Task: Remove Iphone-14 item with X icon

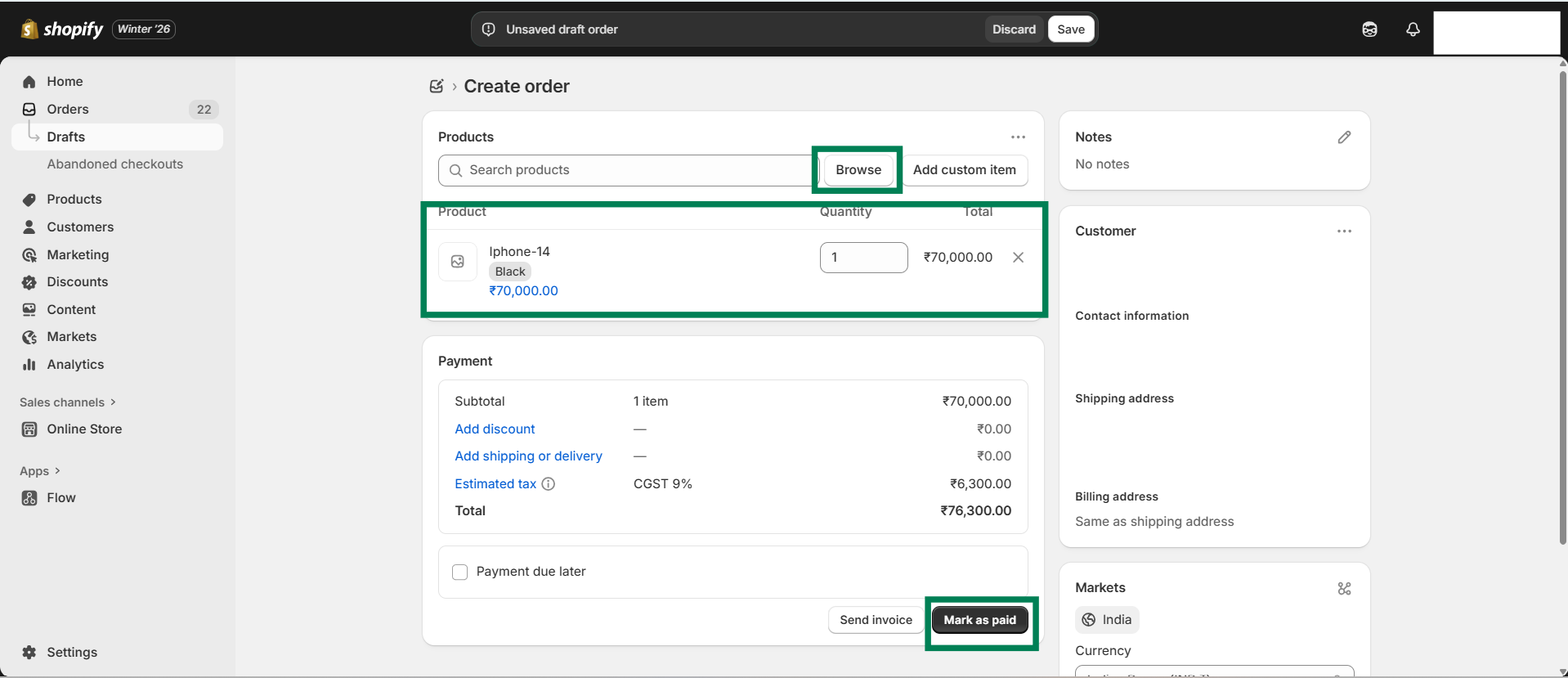Action: pos(1018,258)
